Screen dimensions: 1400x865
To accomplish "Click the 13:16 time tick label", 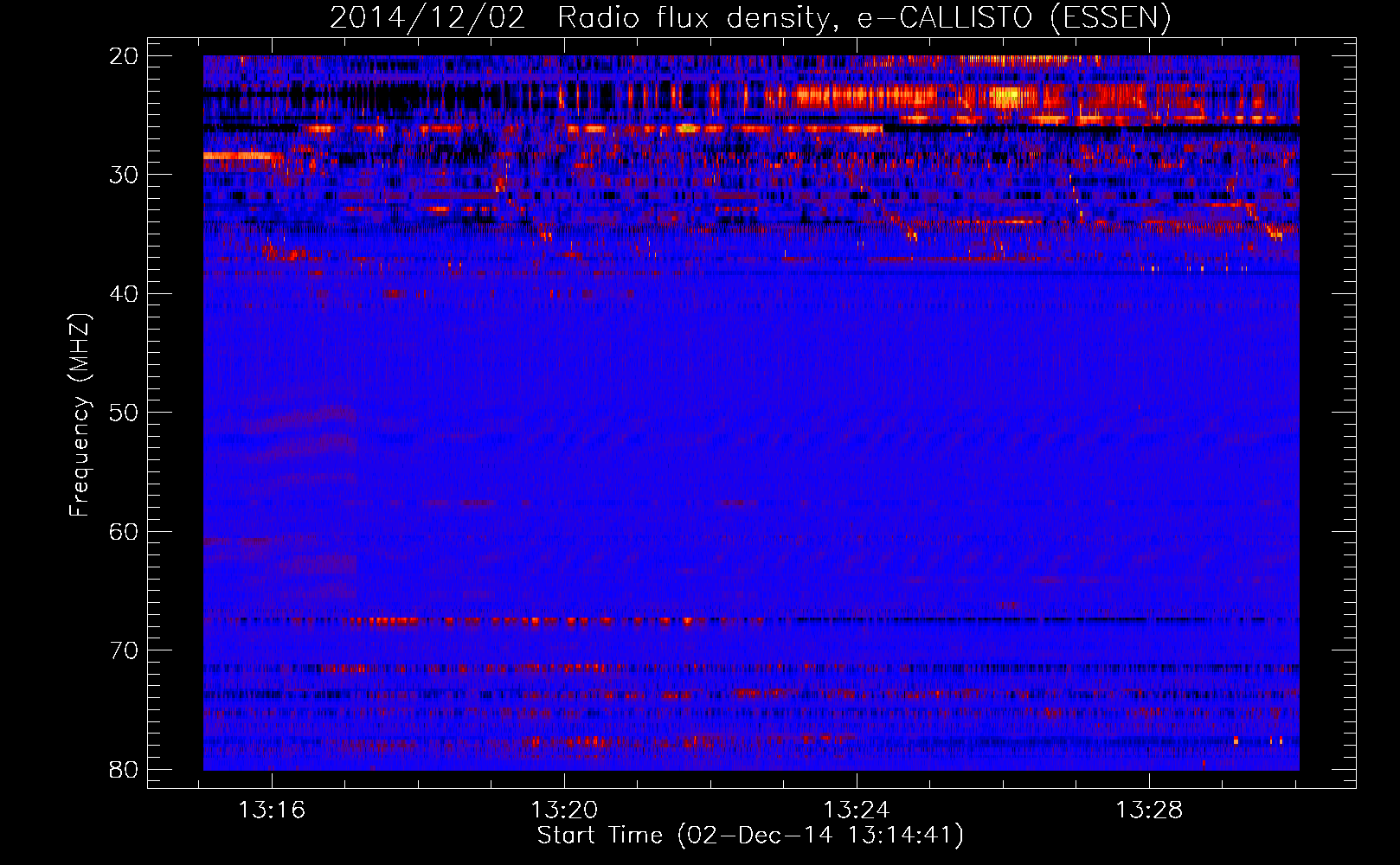I will click(x=273, y=811).
